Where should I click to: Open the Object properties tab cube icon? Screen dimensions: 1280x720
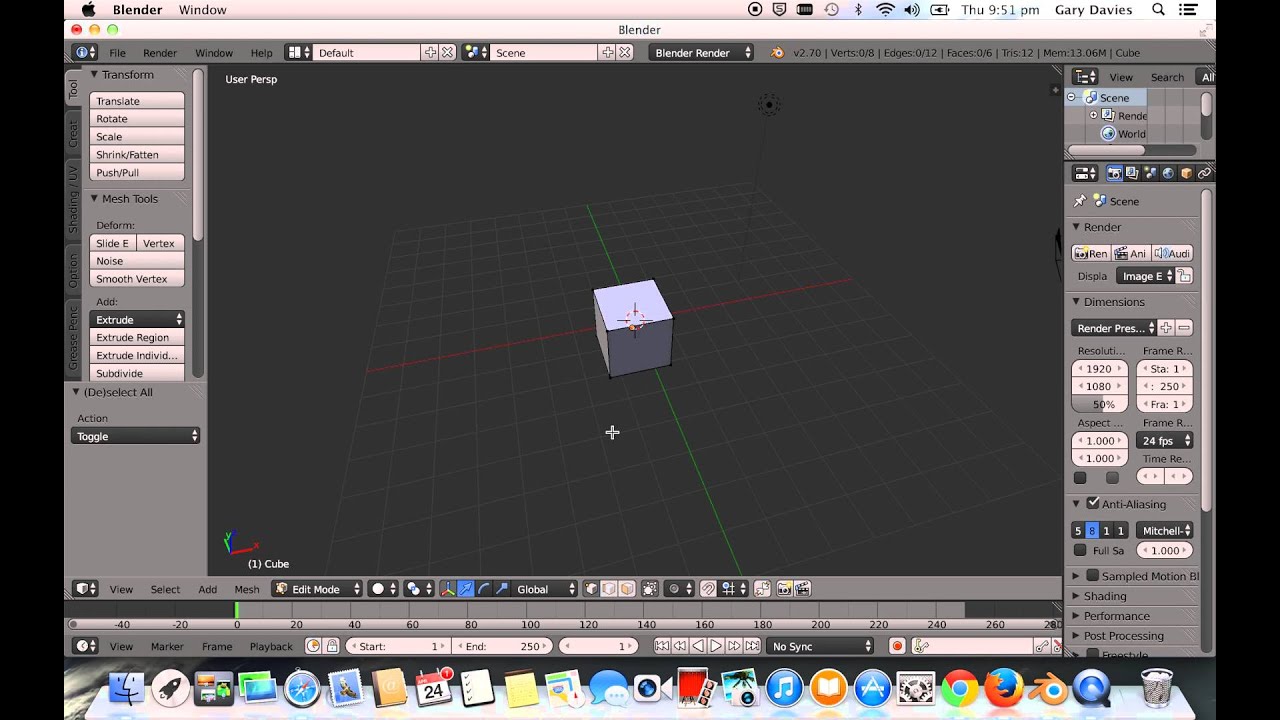pyautogui.click(x=1186, y=173)
